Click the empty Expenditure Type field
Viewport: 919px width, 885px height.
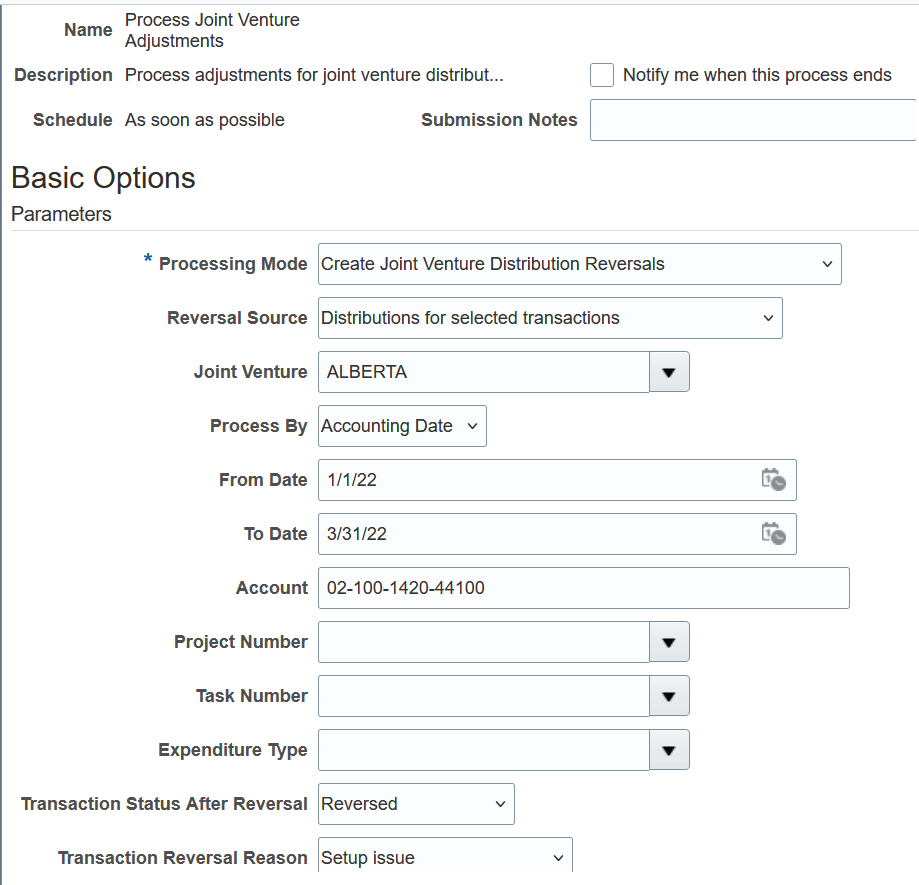pos(484,750)
